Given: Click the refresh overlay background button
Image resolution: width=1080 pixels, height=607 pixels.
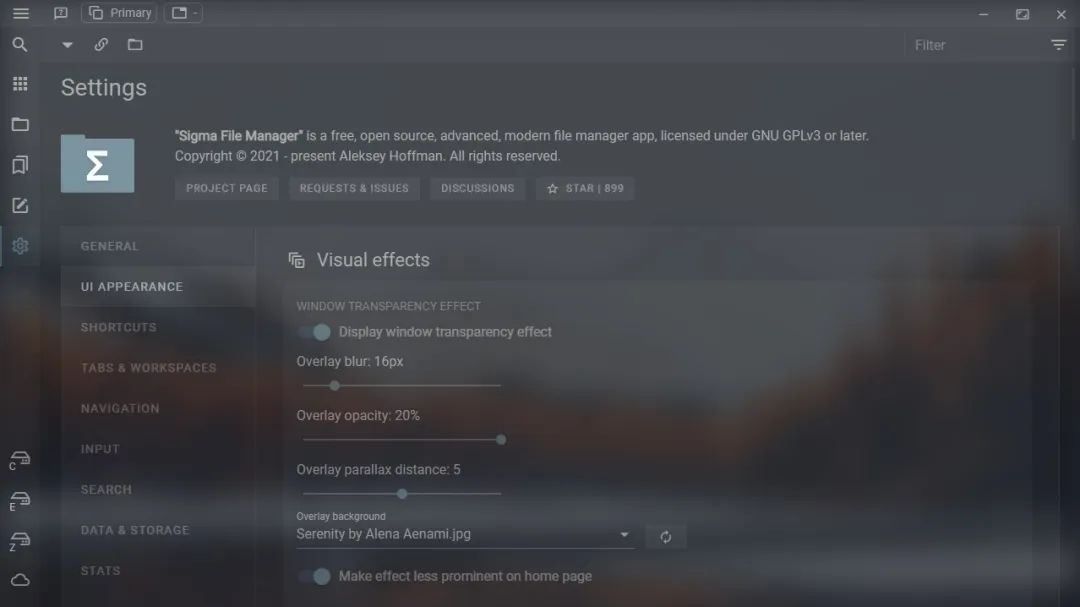Looking at the screenshot, I should point(665,537).
